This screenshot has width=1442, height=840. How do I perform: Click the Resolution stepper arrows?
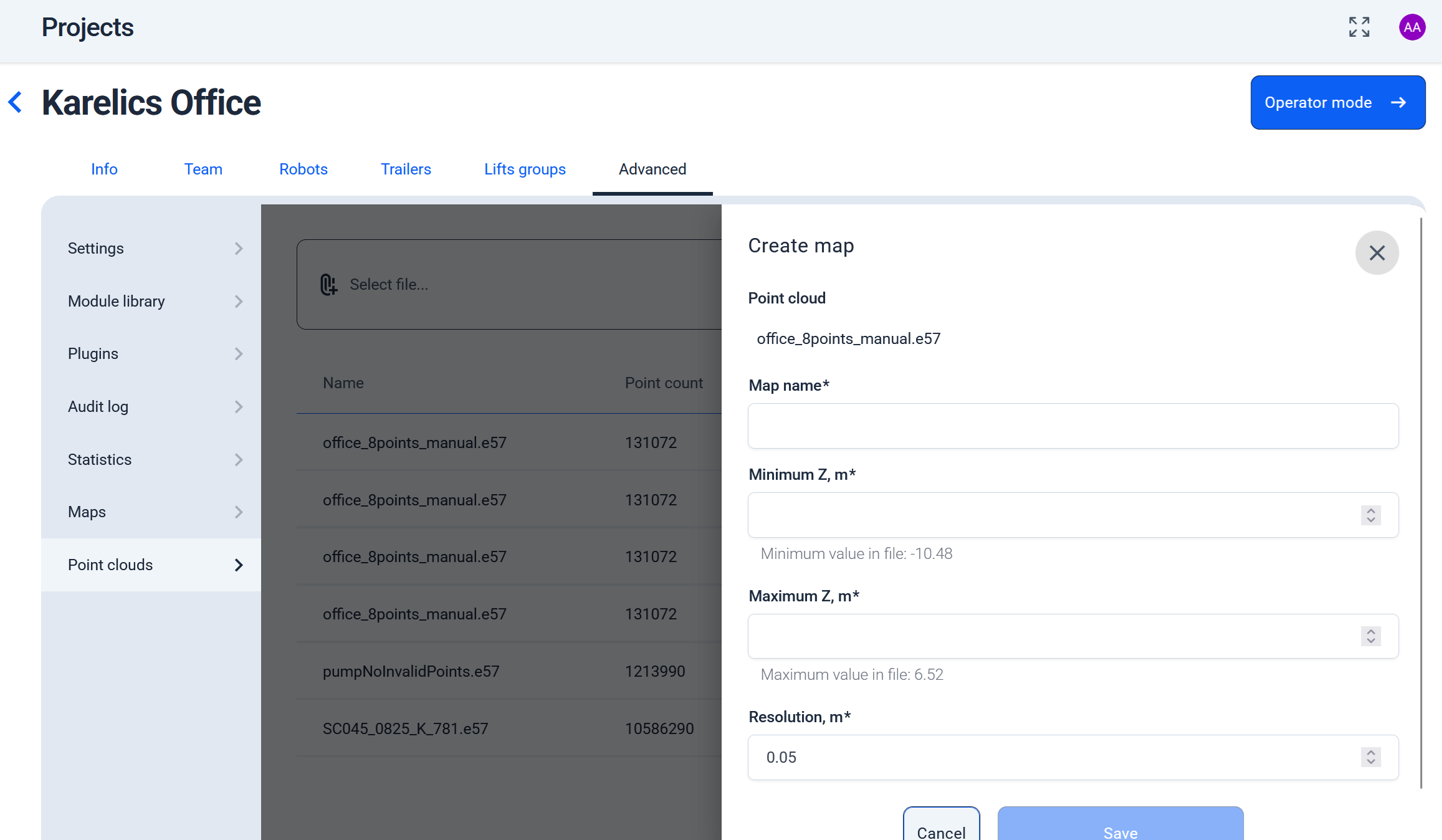[1370, 757]
